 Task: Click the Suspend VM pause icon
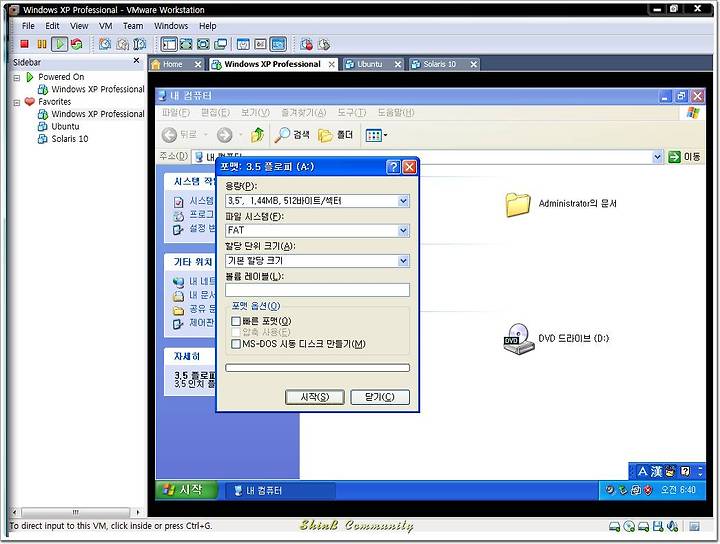[x=42, y=44]
